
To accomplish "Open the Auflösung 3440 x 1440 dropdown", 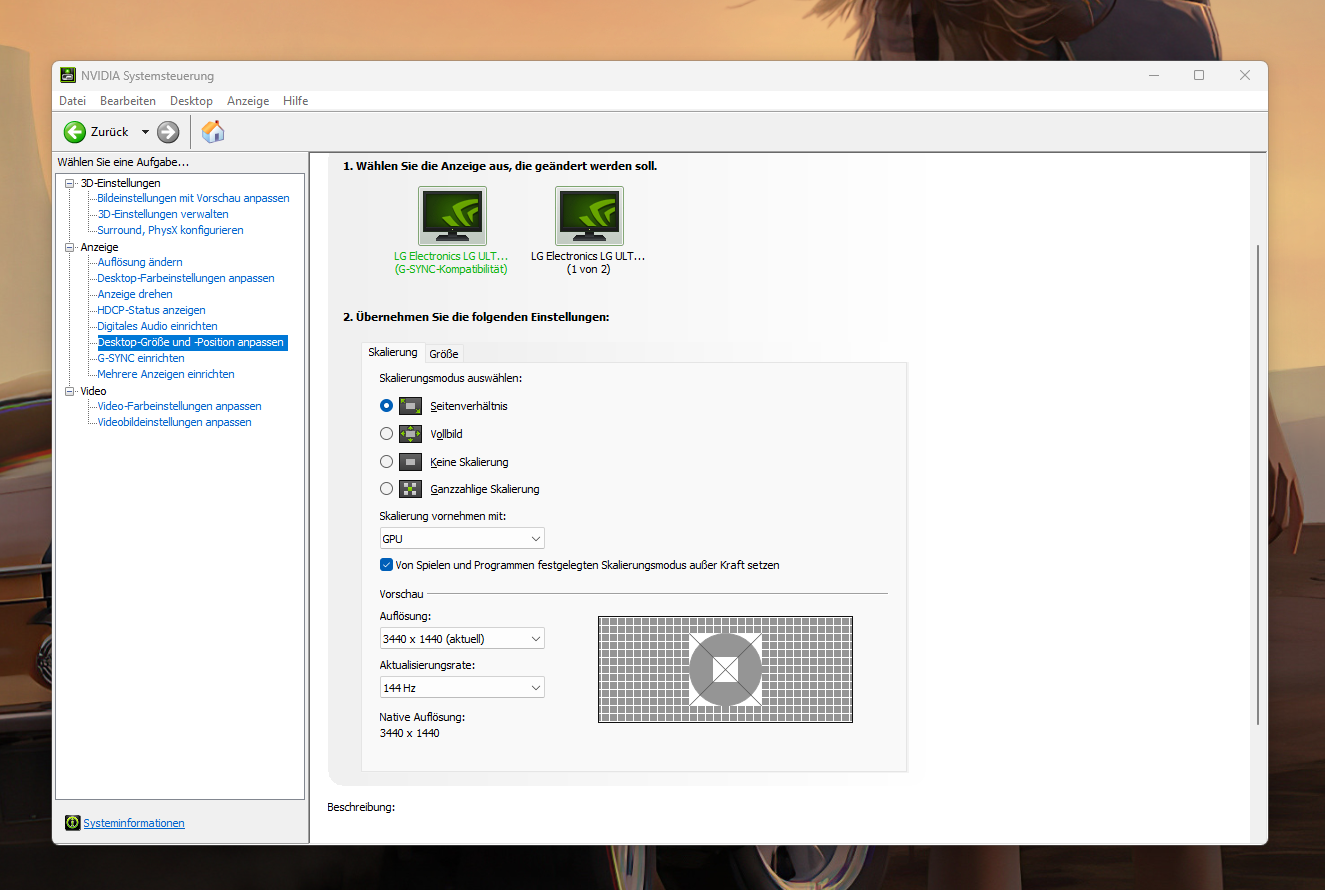I will pos(462,638).
